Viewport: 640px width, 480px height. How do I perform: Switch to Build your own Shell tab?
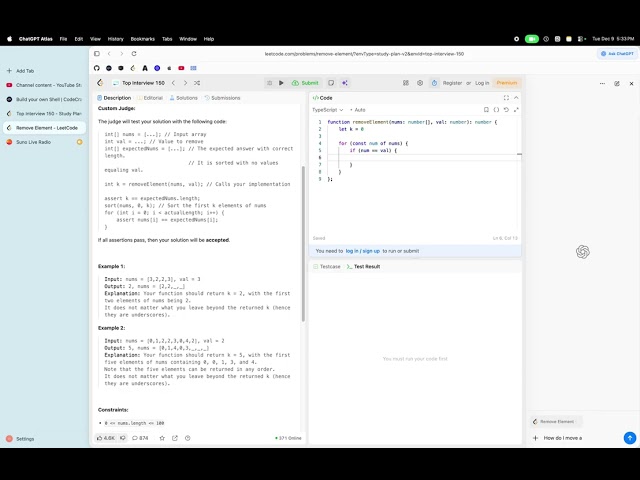click(44, 99)
